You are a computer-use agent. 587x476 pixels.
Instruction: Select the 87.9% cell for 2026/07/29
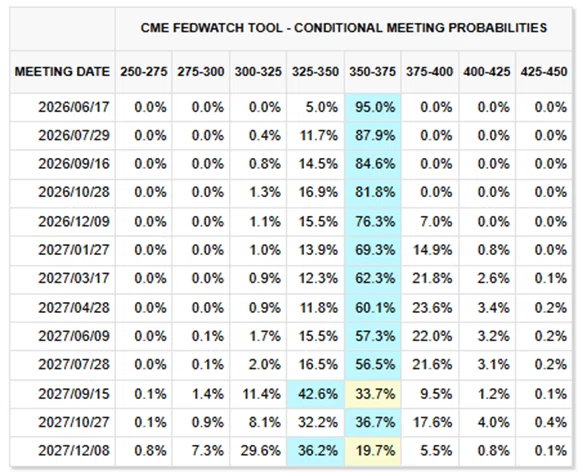pyautogui.click(x=373, y=135)
